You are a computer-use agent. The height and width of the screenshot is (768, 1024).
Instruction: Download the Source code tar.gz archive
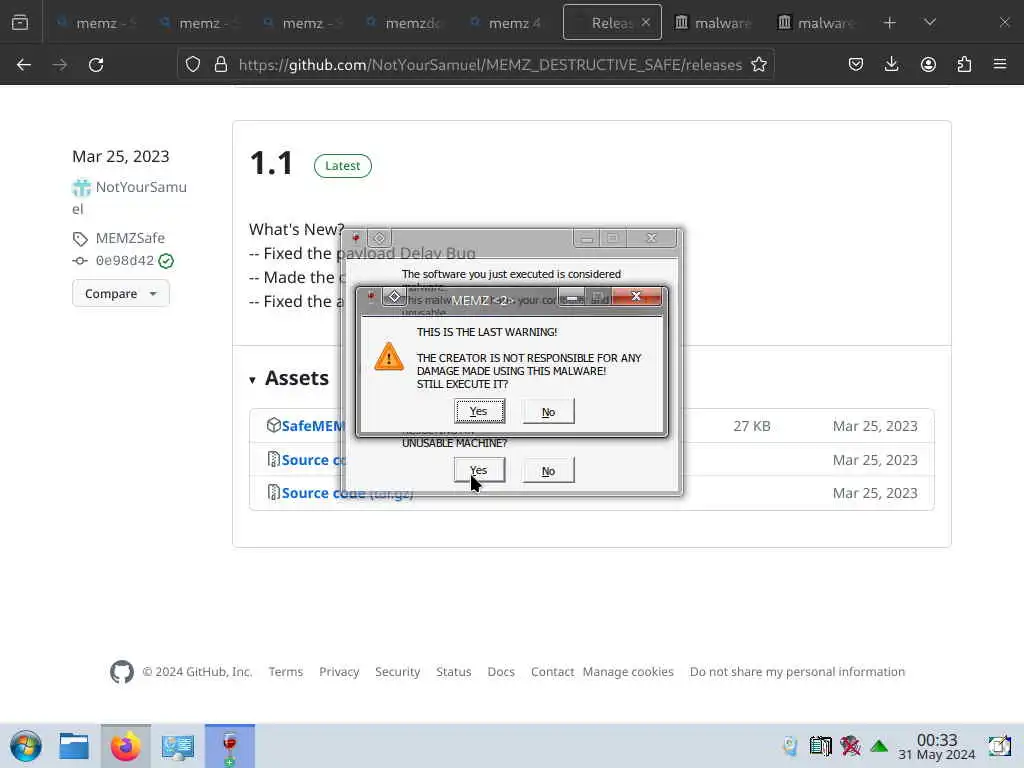347,493
